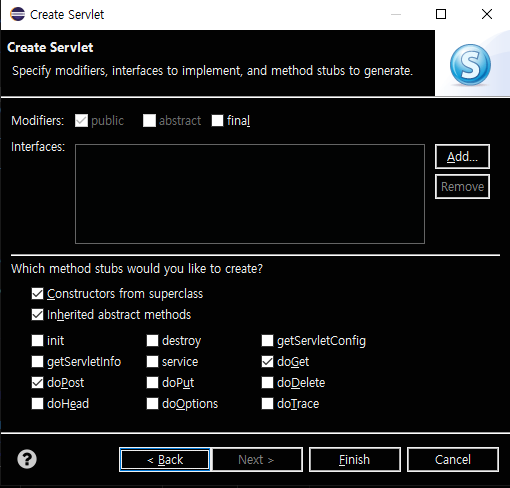
Task: Check the doHead method stub
Action: tap(37, 404)
